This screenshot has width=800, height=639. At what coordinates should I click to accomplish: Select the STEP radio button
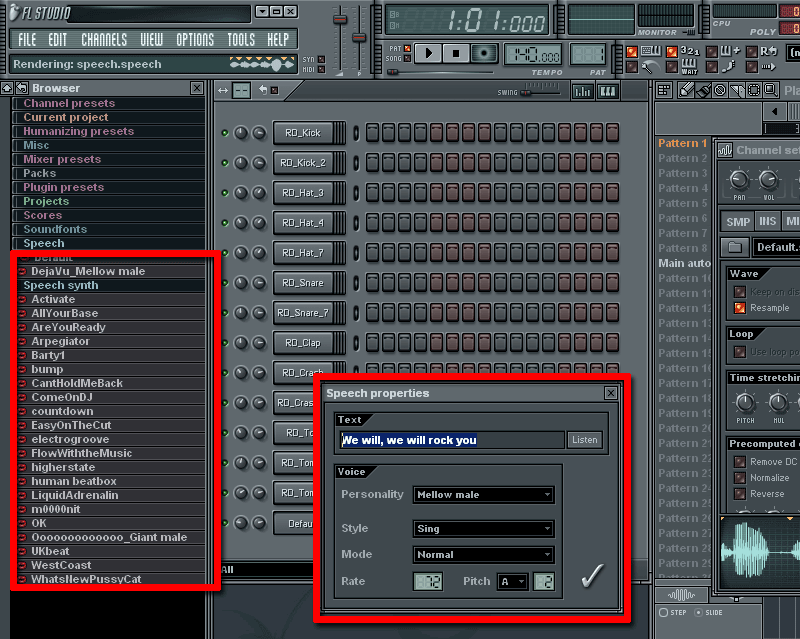point(663,612)
